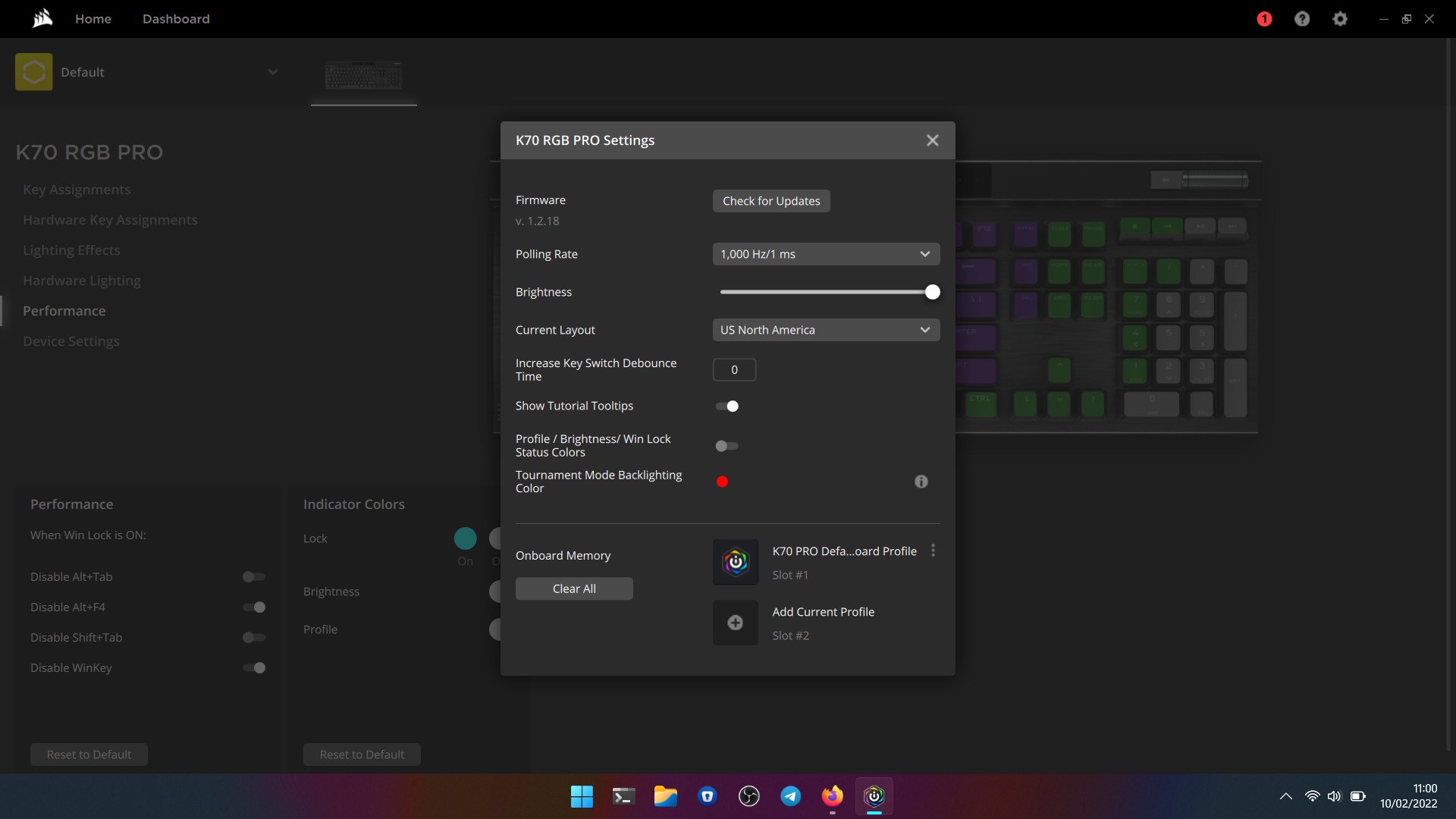Open the Current Layout dropdown

tap(826, 330)
